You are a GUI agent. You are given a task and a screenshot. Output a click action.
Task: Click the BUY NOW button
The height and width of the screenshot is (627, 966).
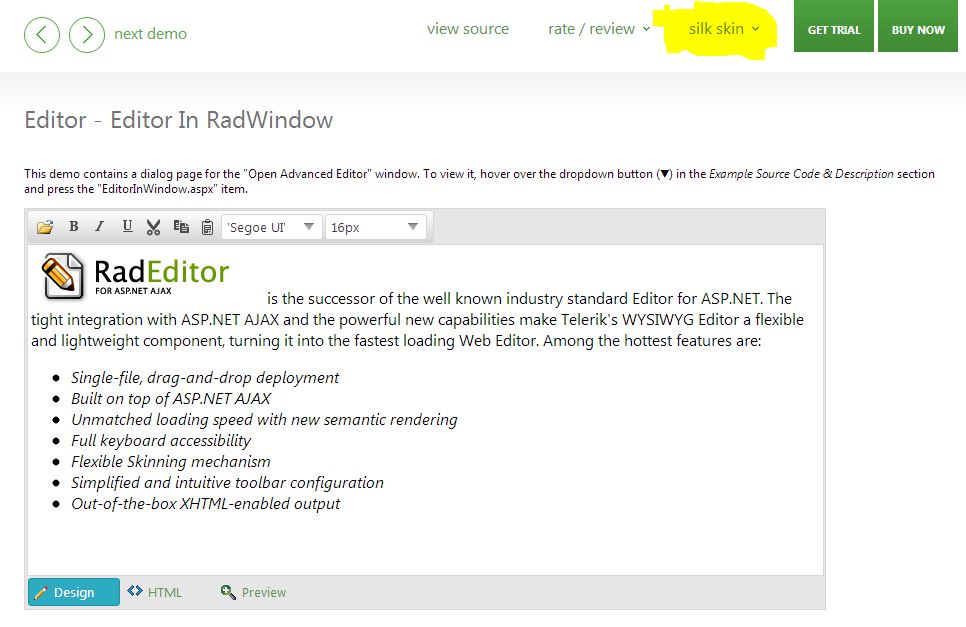tap(918, 26)
